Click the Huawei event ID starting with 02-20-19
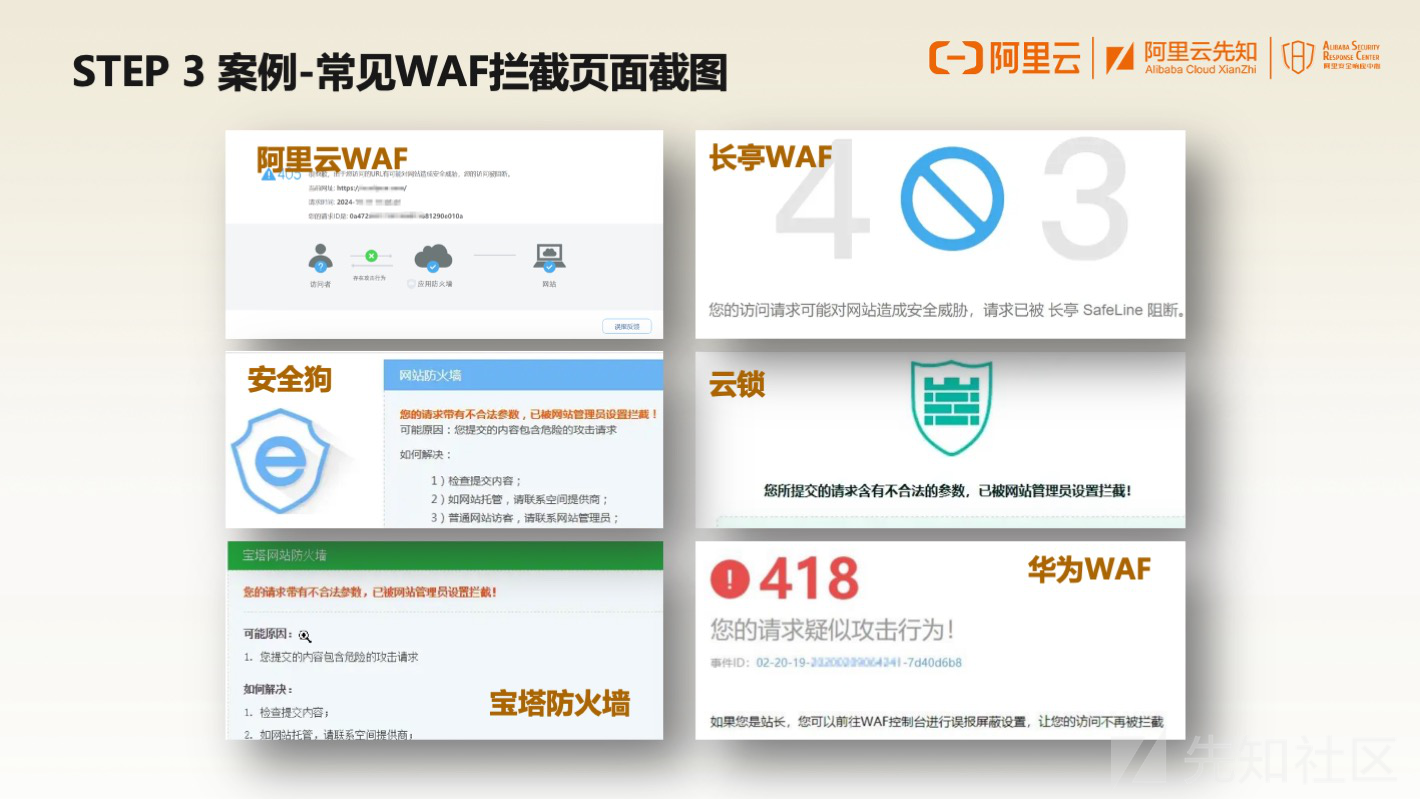 (858, 663)
